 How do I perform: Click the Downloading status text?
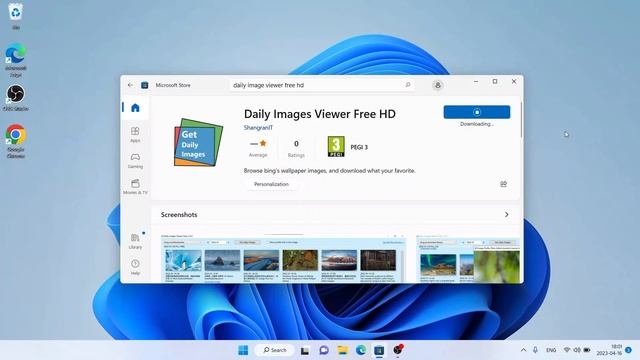[x=477, y=124]
